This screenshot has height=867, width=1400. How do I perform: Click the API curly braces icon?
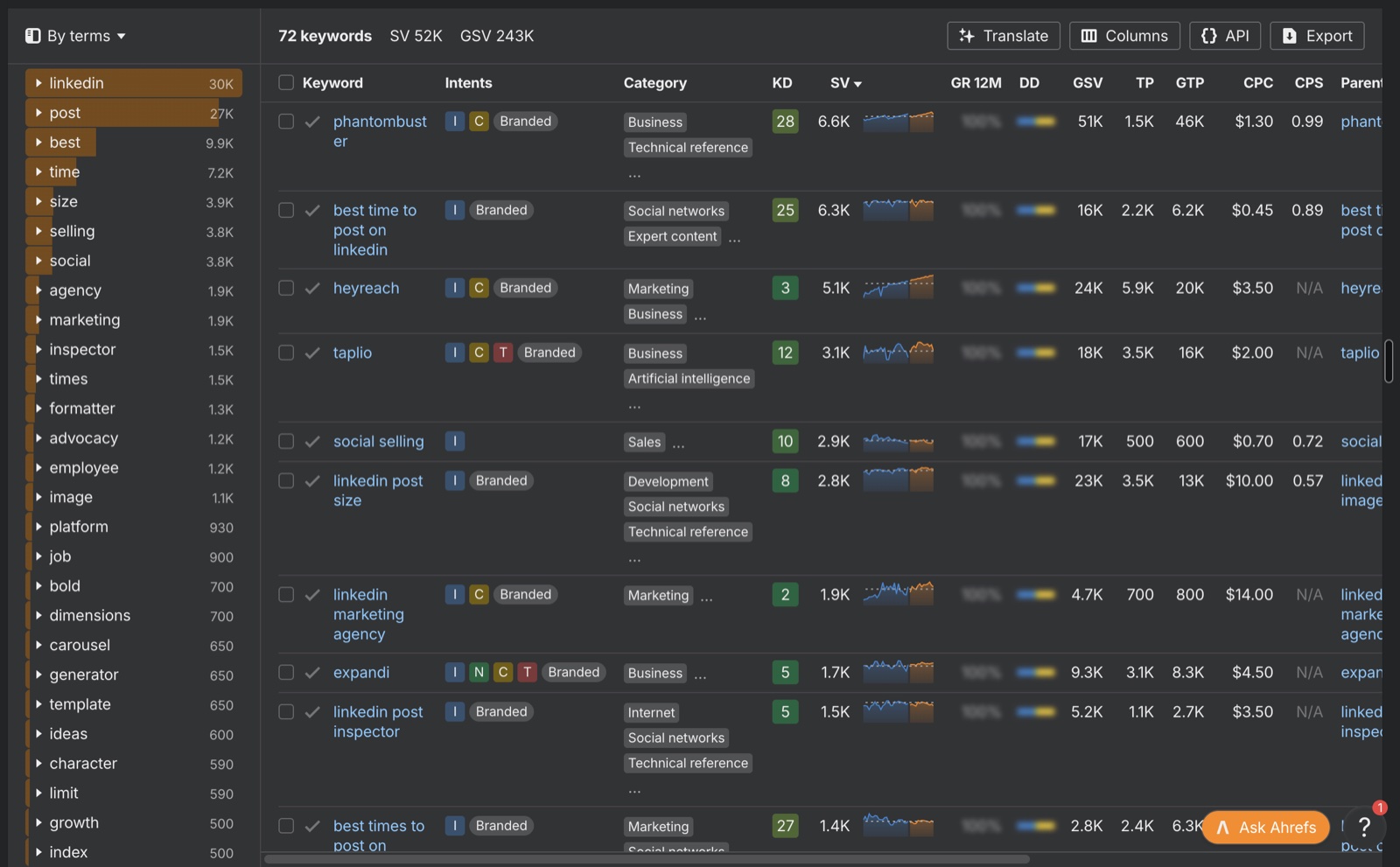pyautogui.click(x=1208, y=36)
